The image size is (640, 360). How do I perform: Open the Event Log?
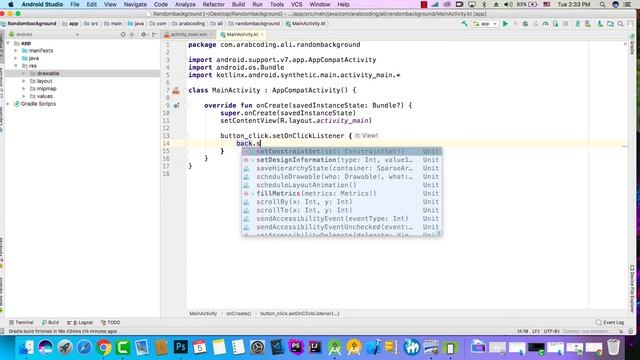click(610, 322)
